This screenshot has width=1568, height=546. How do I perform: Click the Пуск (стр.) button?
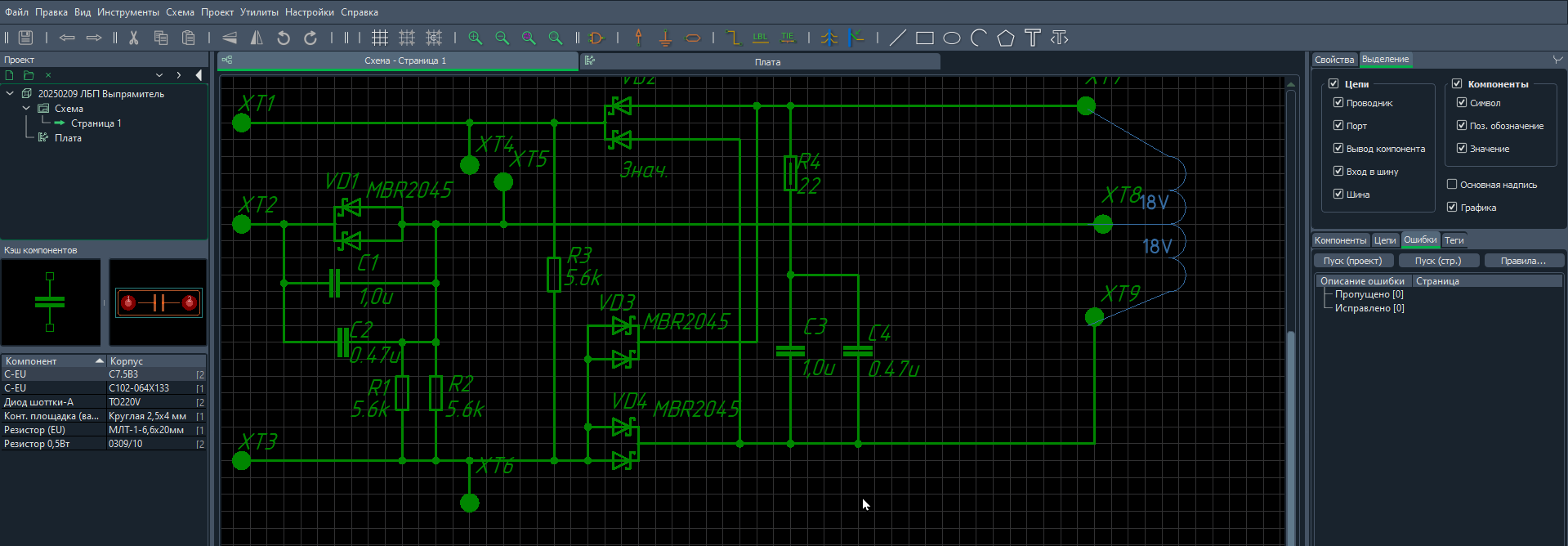pos(1438,261)
